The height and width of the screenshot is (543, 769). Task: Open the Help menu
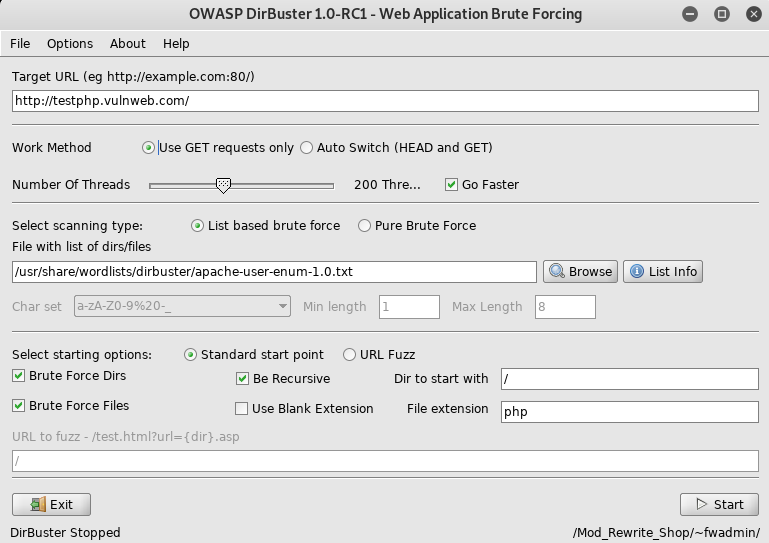(176, 44)
